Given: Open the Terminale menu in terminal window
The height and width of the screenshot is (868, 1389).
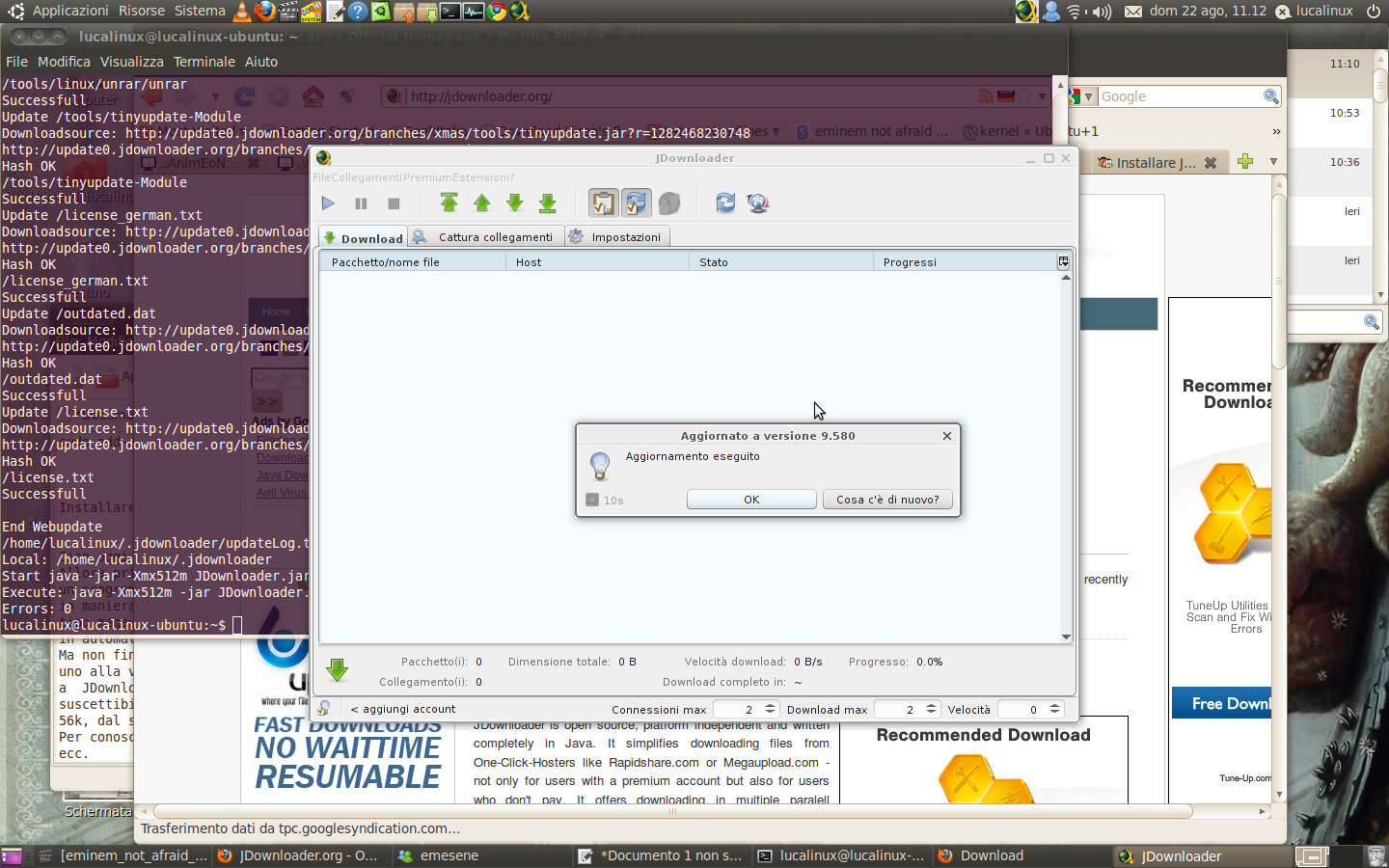Looking at the screenshot, I should click(204, 62).
